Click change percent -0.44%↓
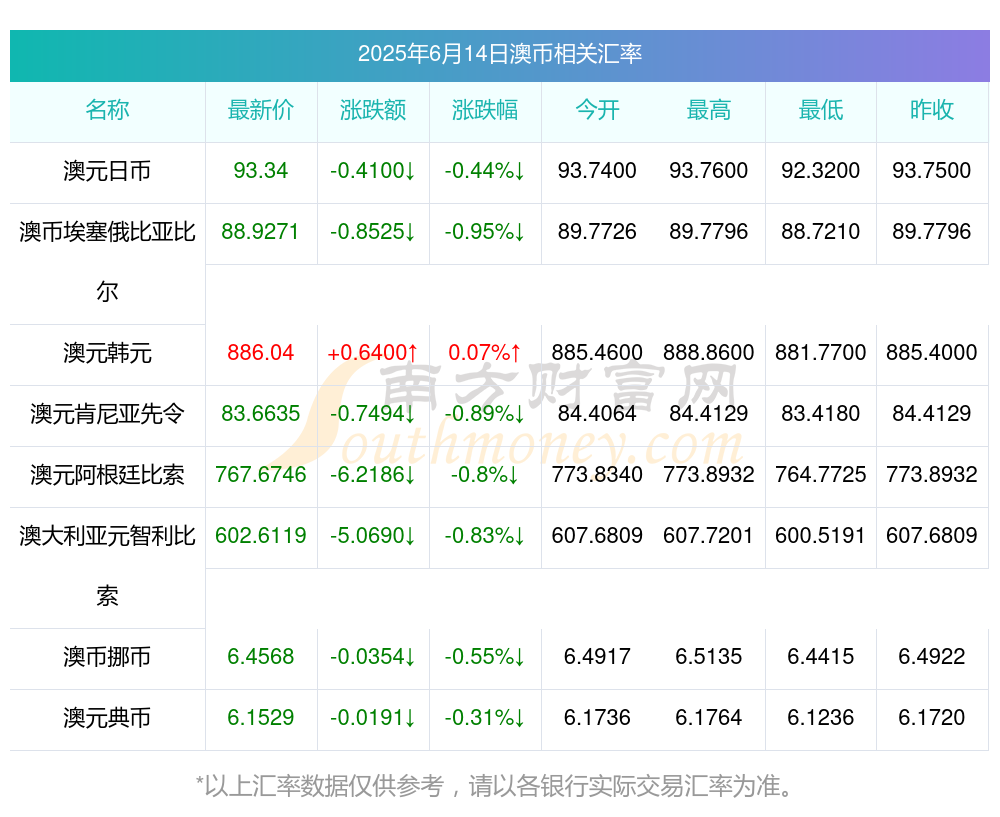The width and height of the screenshot is (1000, 817). (485, 170)
